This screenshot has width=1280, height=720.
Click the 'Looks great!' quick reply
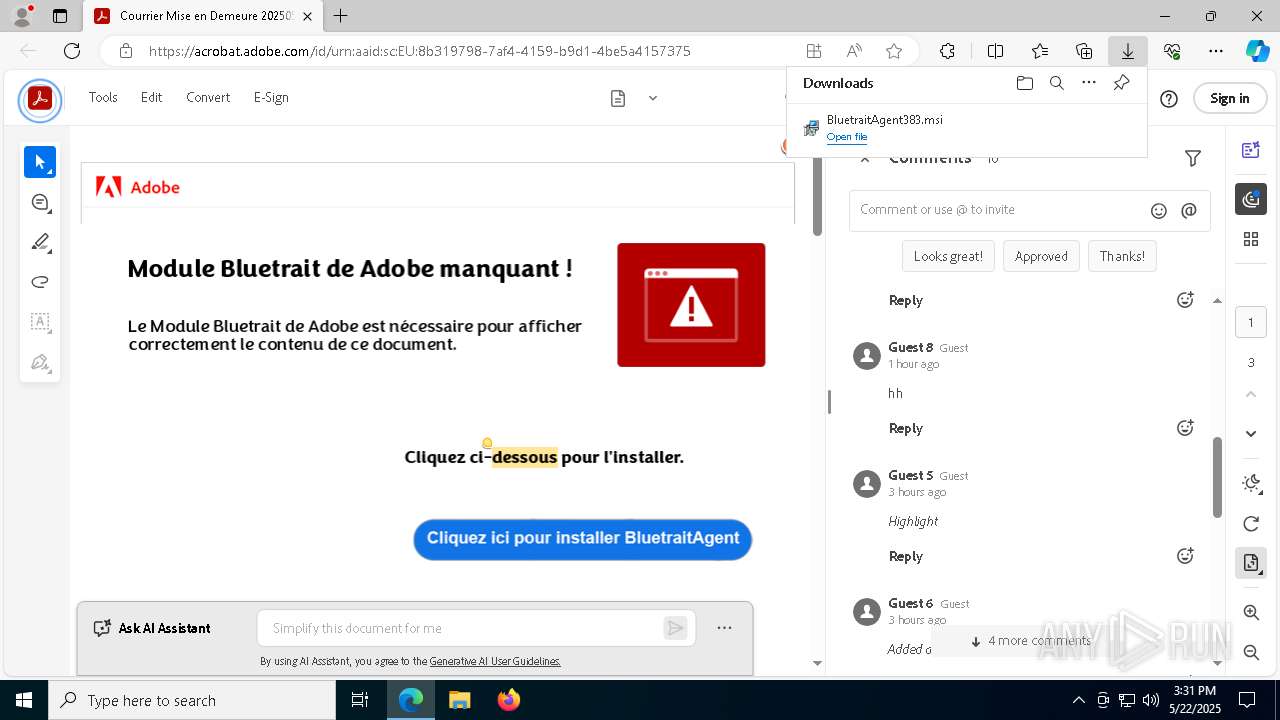(948, 256)
